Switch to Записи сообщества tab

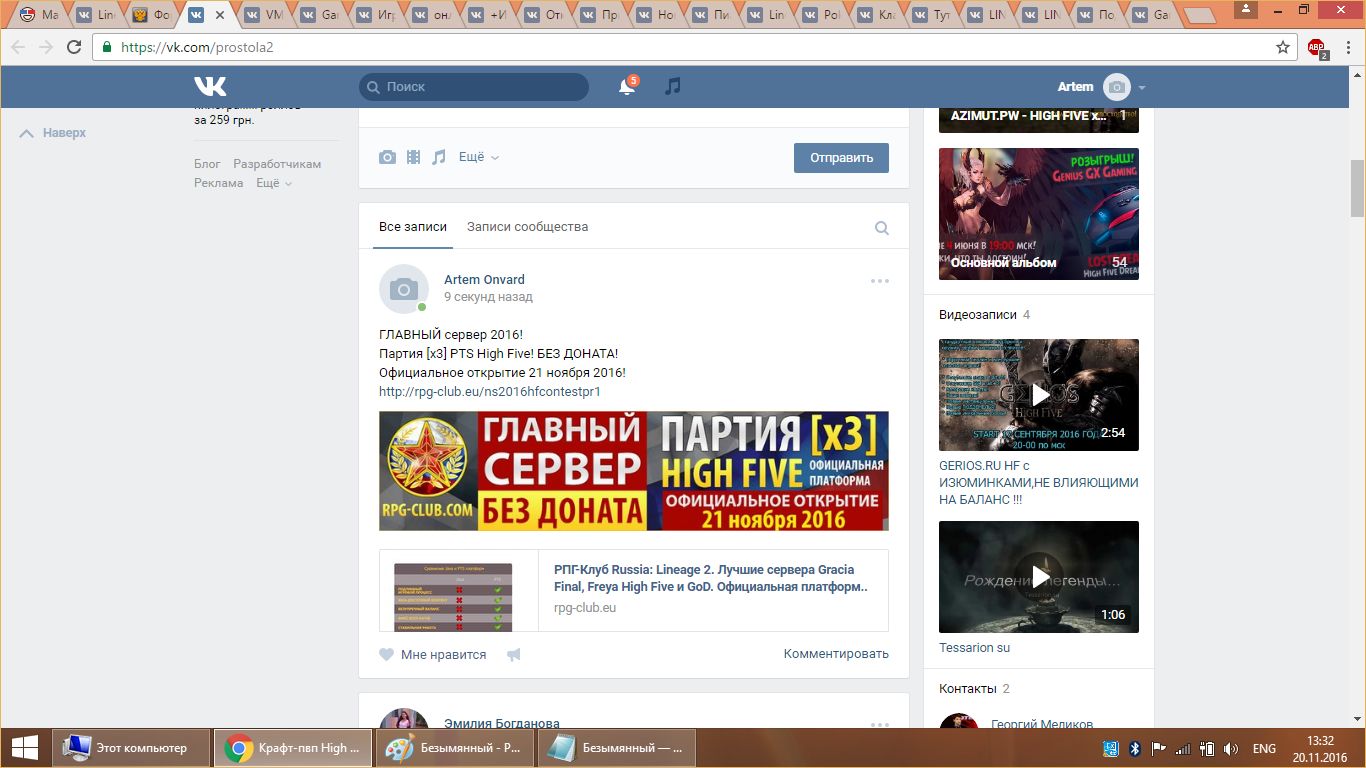point(527,227)
